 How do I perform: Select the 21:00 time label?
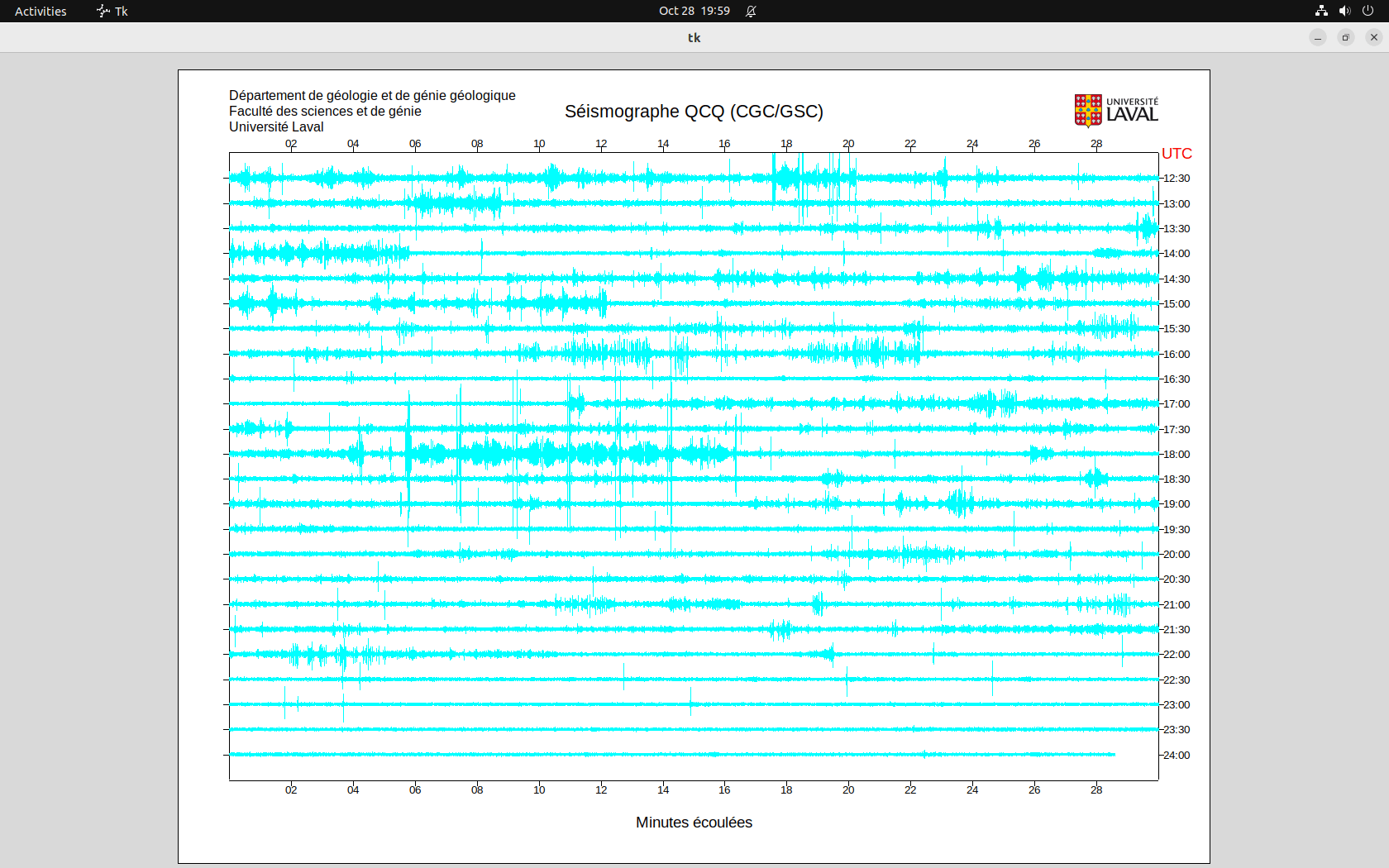tap(1177, 605)
